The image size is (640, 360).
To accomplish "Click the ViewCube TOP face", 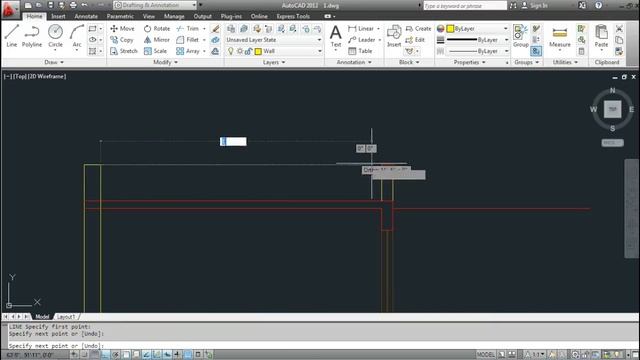I will point(612,109).
